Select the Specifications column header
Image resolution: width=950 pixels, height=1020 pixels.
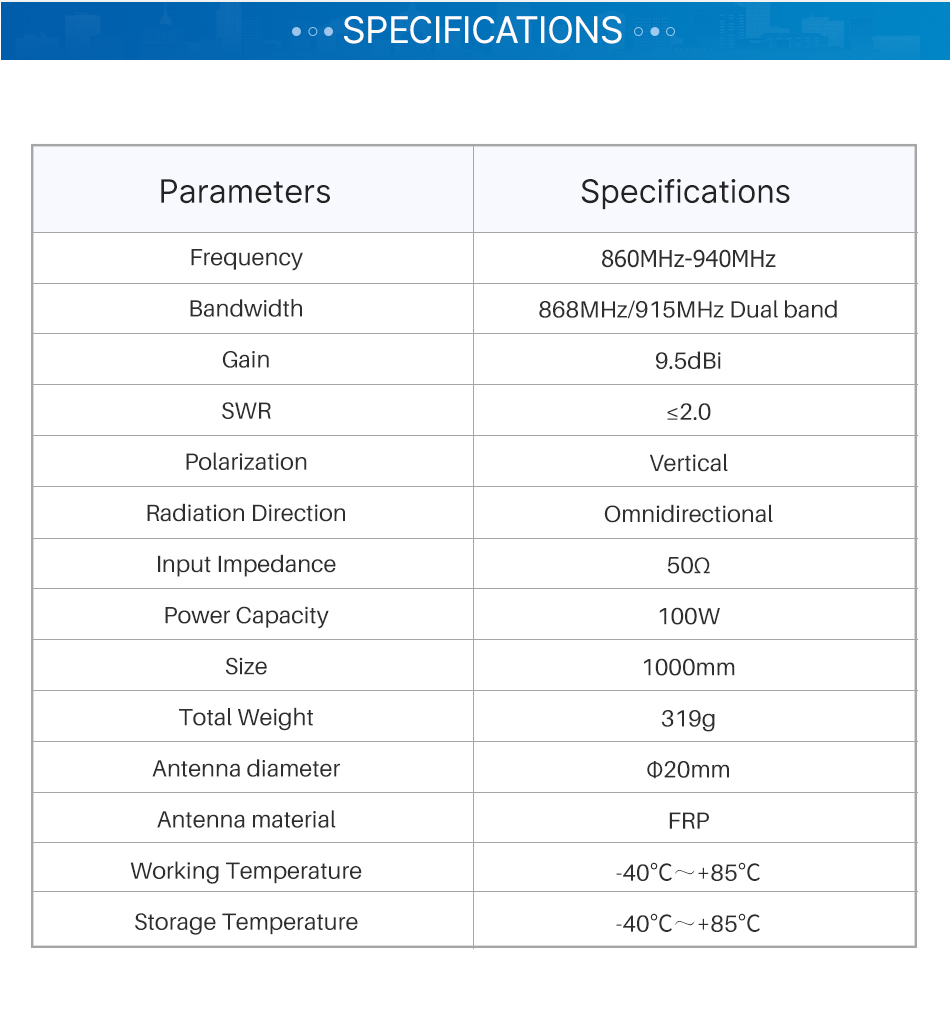pyautogui.click(x=685, y=191)
